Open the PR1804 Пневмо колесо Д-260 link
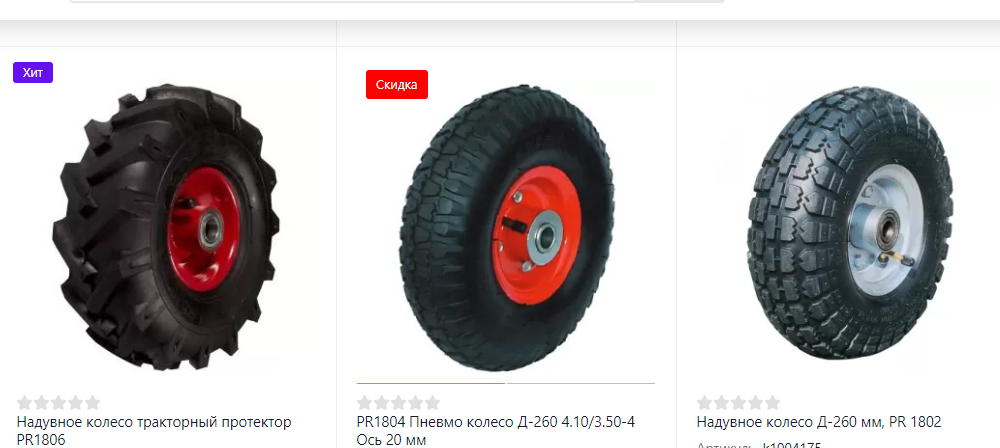Viewport: 1000px width, 448px height. 496,431
